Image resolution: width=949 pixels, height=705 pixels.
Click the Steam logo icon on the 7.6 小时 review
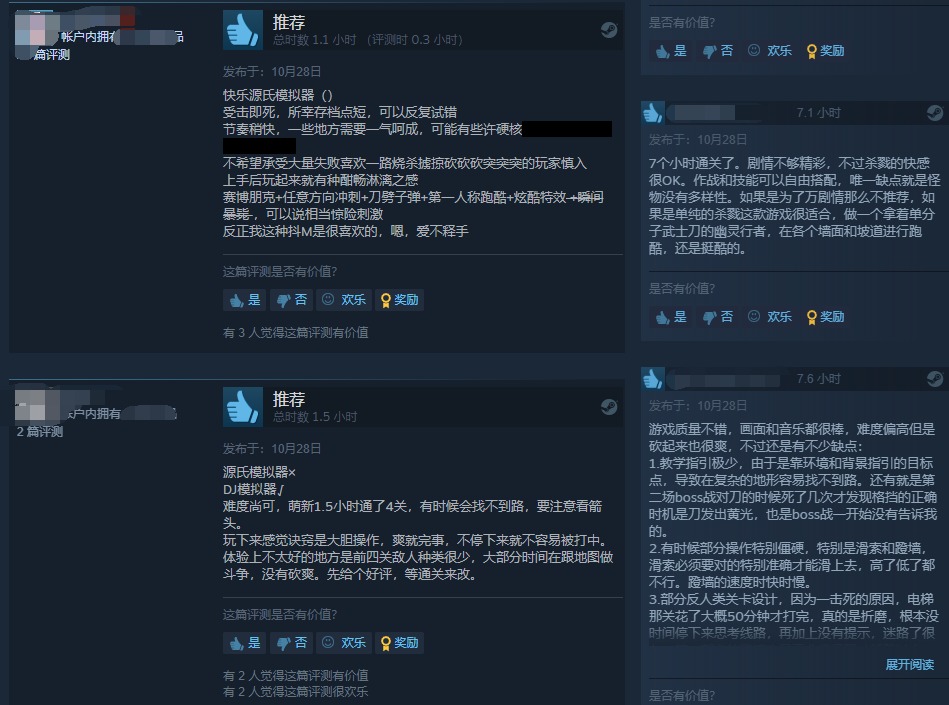(x=935, y=379)
